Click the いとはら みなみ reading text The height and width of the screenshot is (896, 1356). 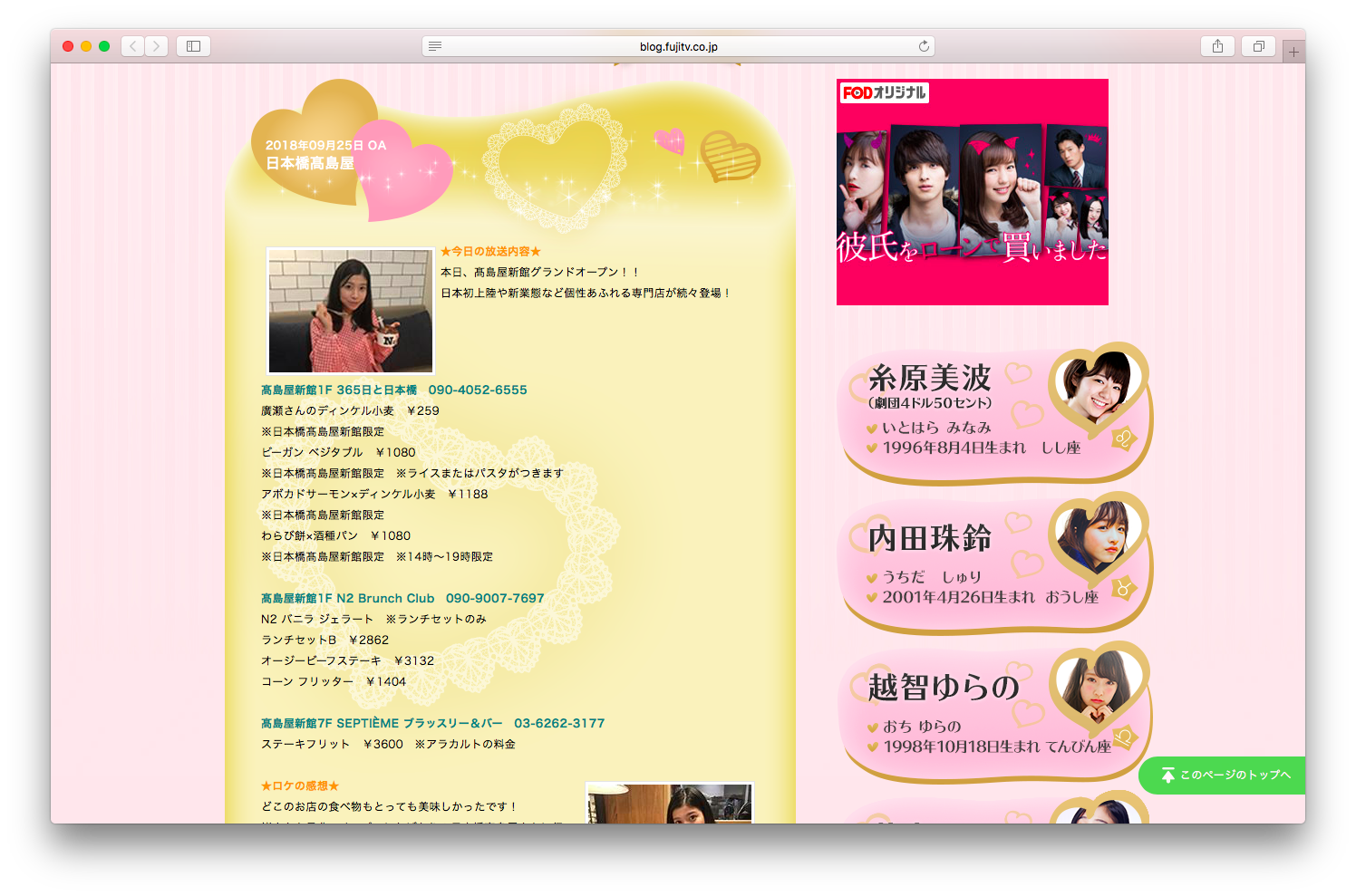(936, 427)
